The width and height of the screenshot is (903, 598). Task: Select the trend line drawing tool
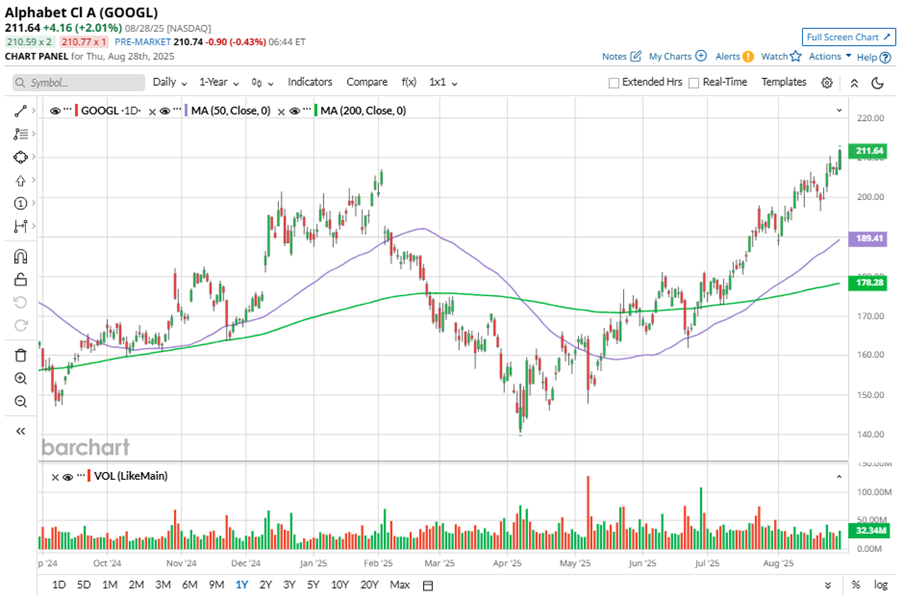pyautogui.click(x=20, y=111)
